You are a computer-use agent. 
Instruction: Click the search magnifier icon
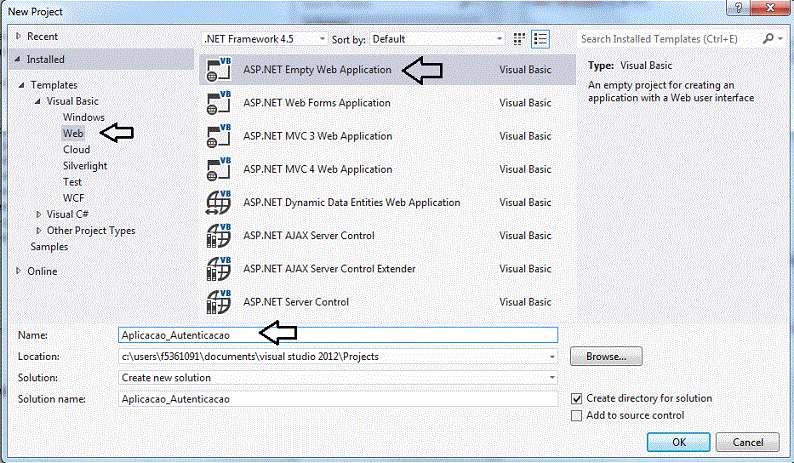769,38
